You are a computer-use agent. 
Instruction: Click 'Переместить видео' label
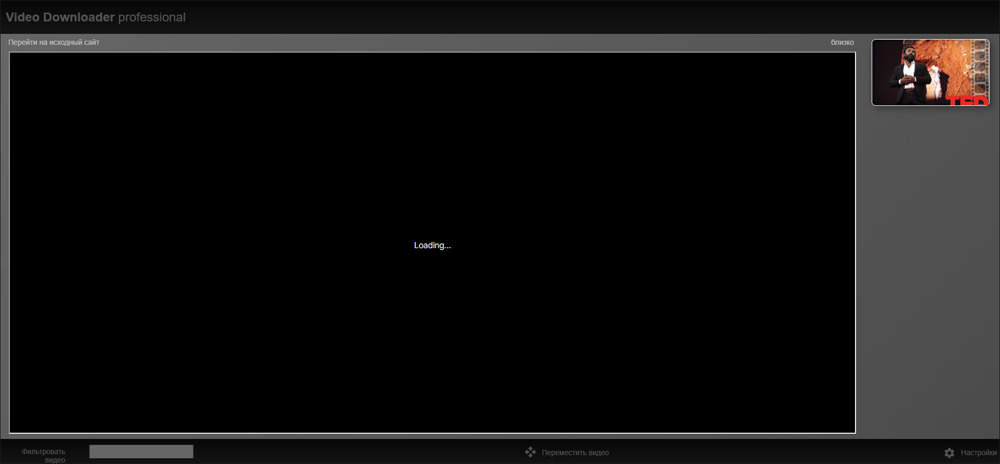[x=575, y=453]
